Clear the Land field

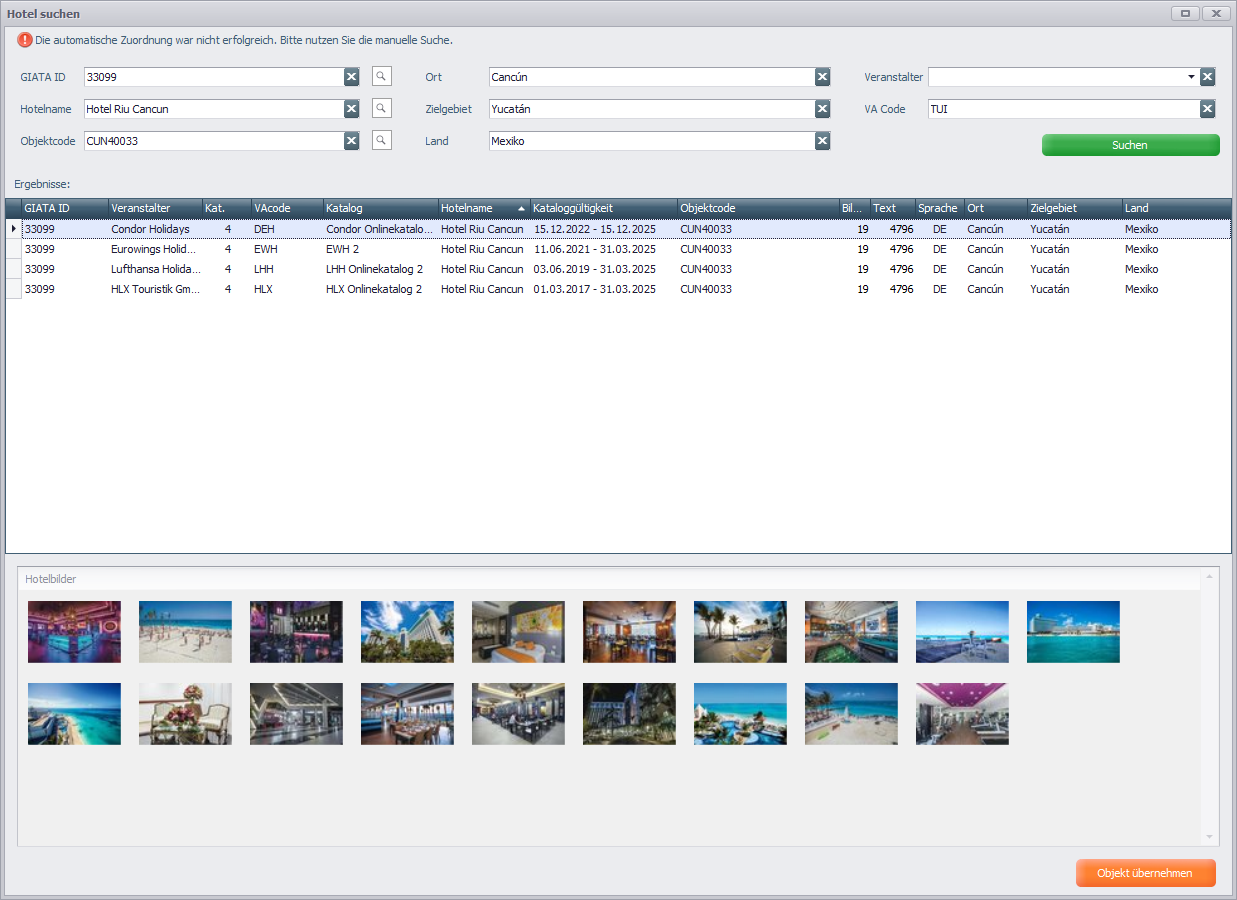click(822, 141)
